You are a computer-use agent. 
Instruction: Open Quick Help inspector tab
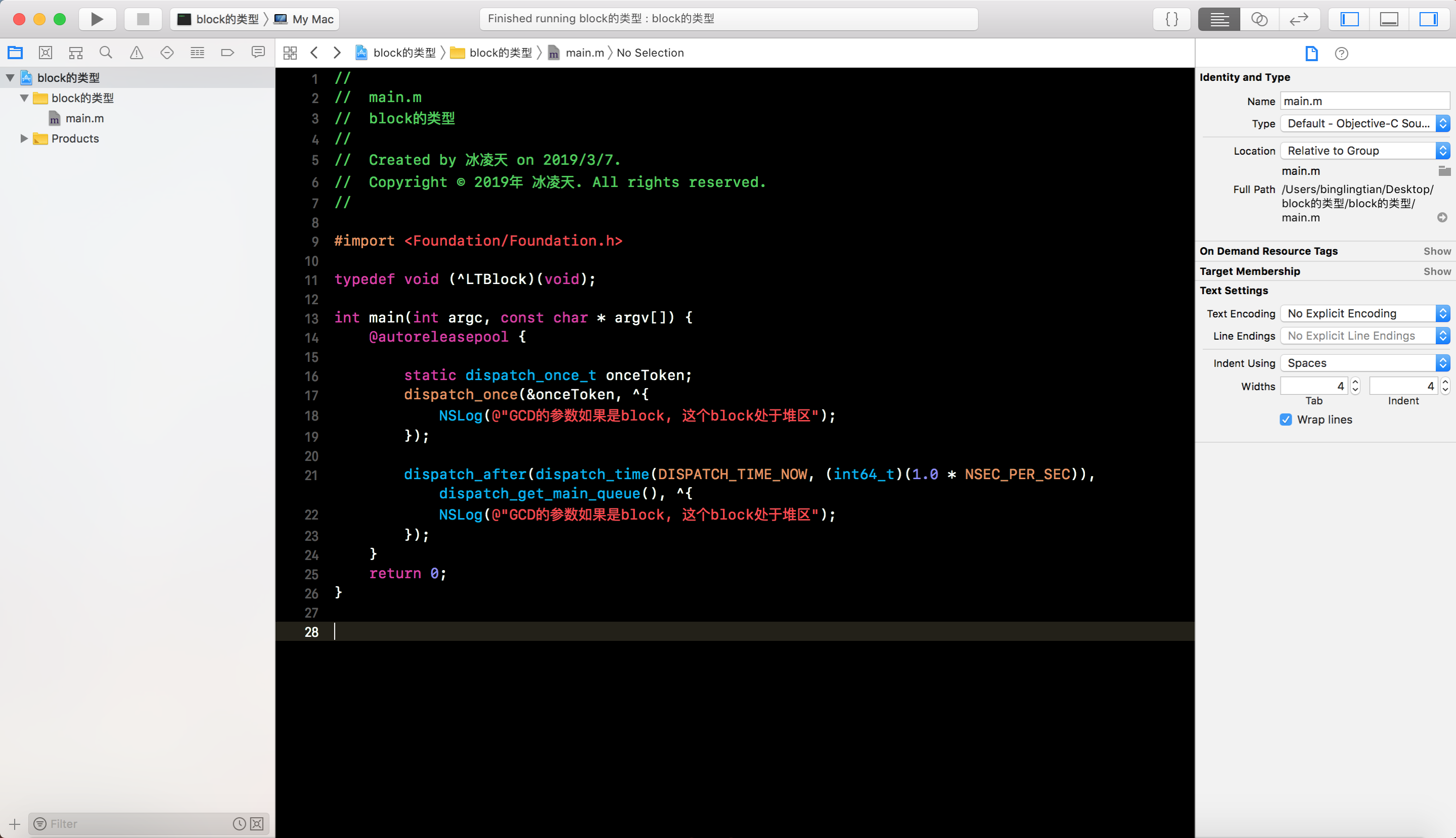tap(1341, 54)
